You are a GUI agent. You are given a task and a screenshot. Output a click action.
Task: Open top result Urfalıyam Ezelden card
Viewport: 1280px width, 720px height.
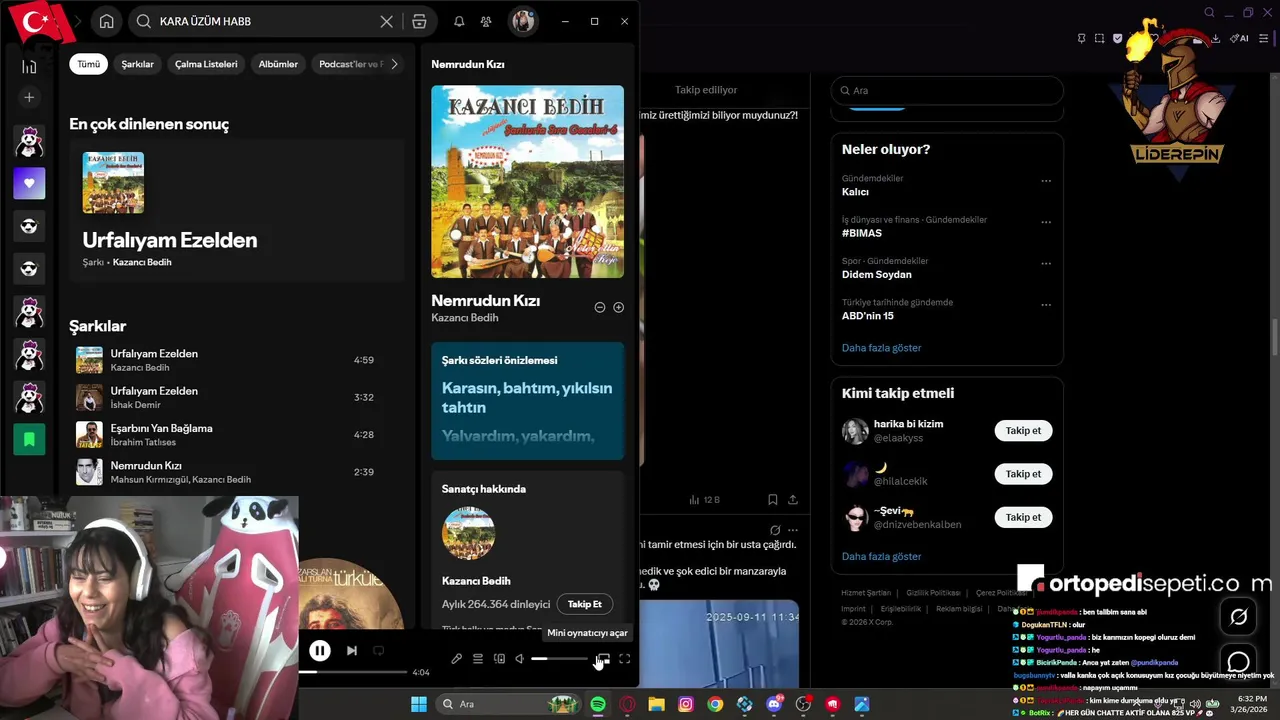point(236,211)
